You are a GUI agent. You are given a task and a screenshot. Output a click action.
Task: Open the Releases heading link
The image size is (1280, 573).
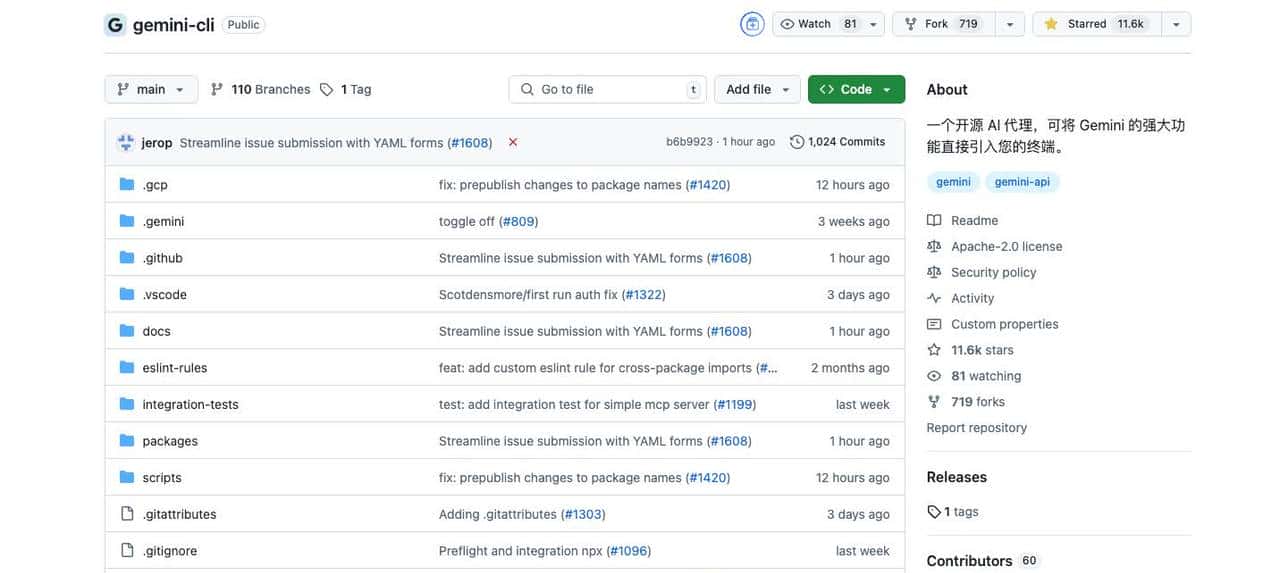[x=957, y=477]
